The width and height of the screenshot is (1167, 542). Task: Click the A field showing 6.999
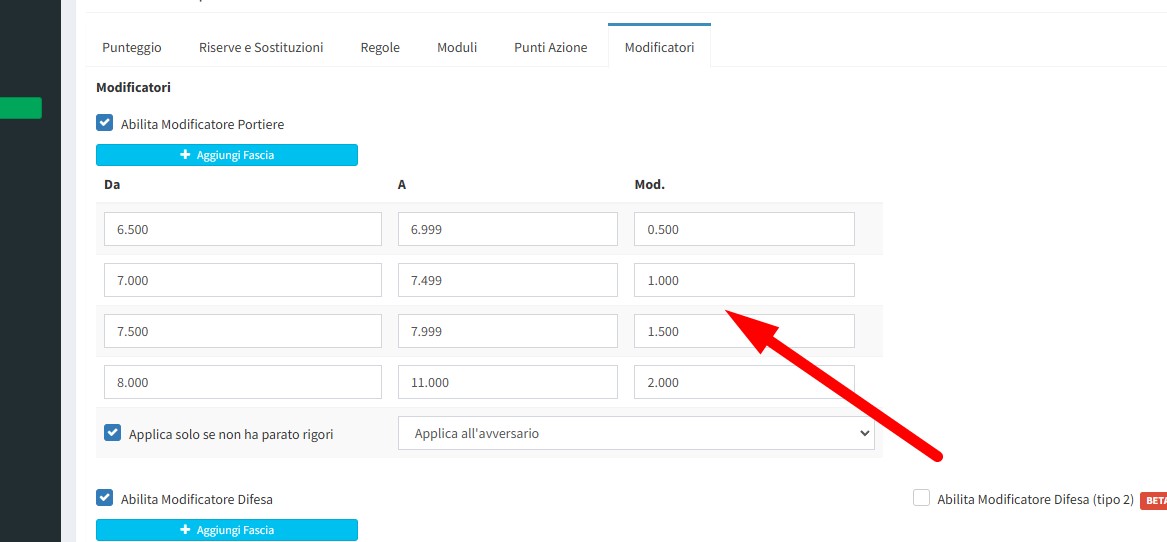click(507, 229)
